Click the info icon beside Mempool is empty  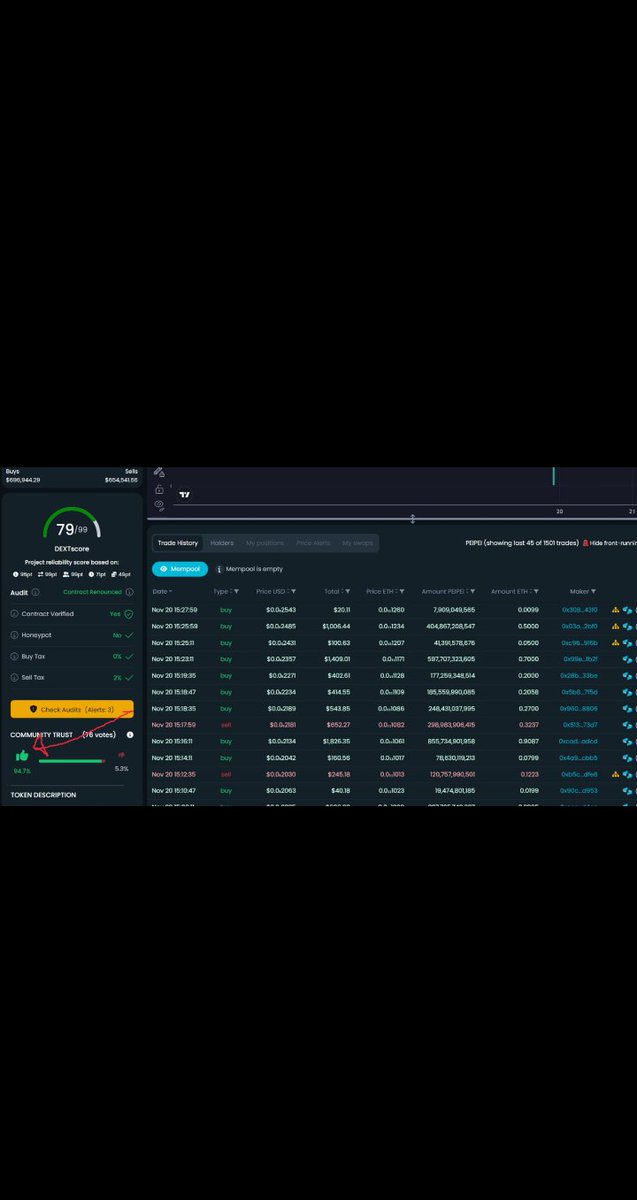(x=219, y=569)
